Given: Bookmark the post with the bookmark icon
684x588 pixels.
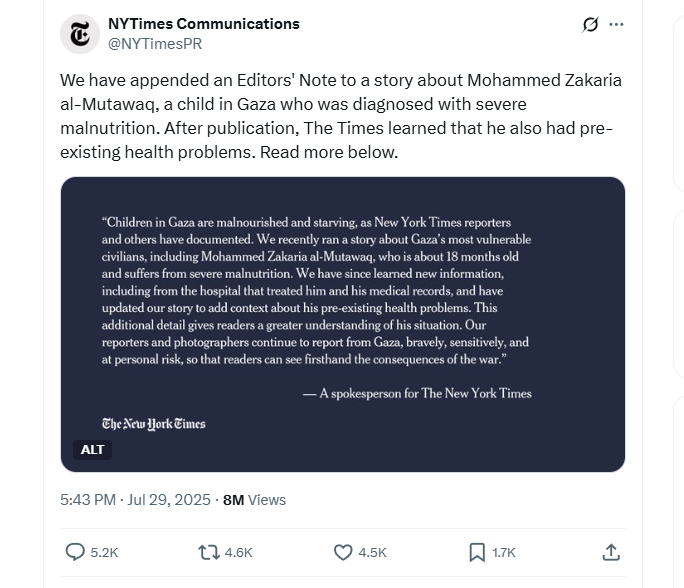Looking at the screenshot, I should [x=477, y=551].
